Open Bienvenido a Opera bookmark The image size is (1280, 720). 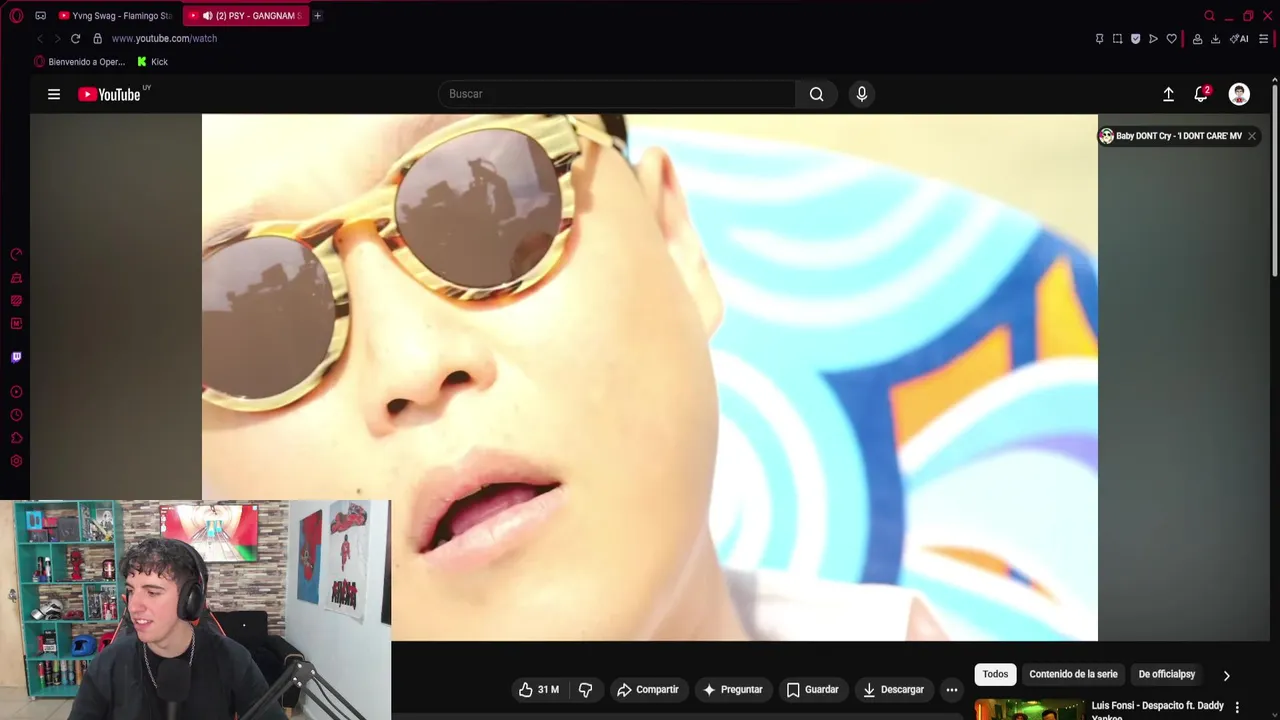80,62
